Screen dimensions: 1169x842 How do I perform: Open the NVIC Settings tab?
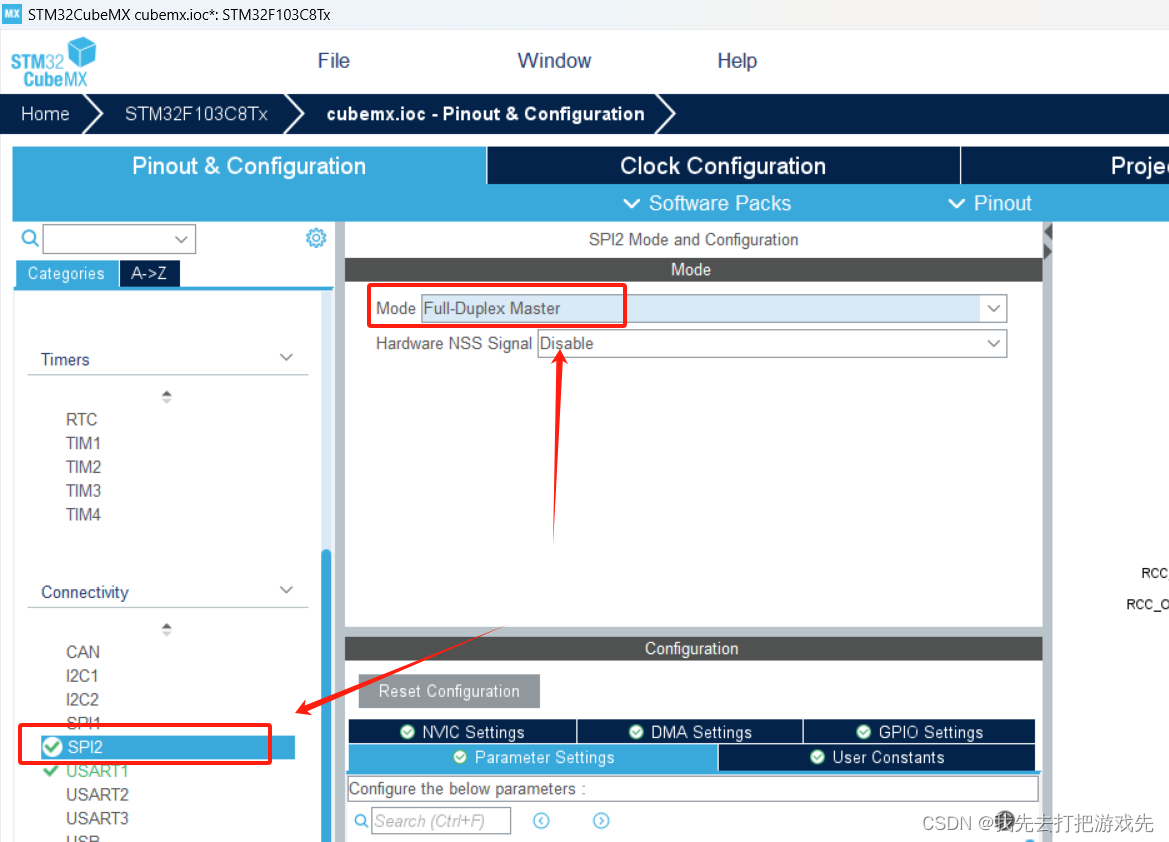coord(462,732)
